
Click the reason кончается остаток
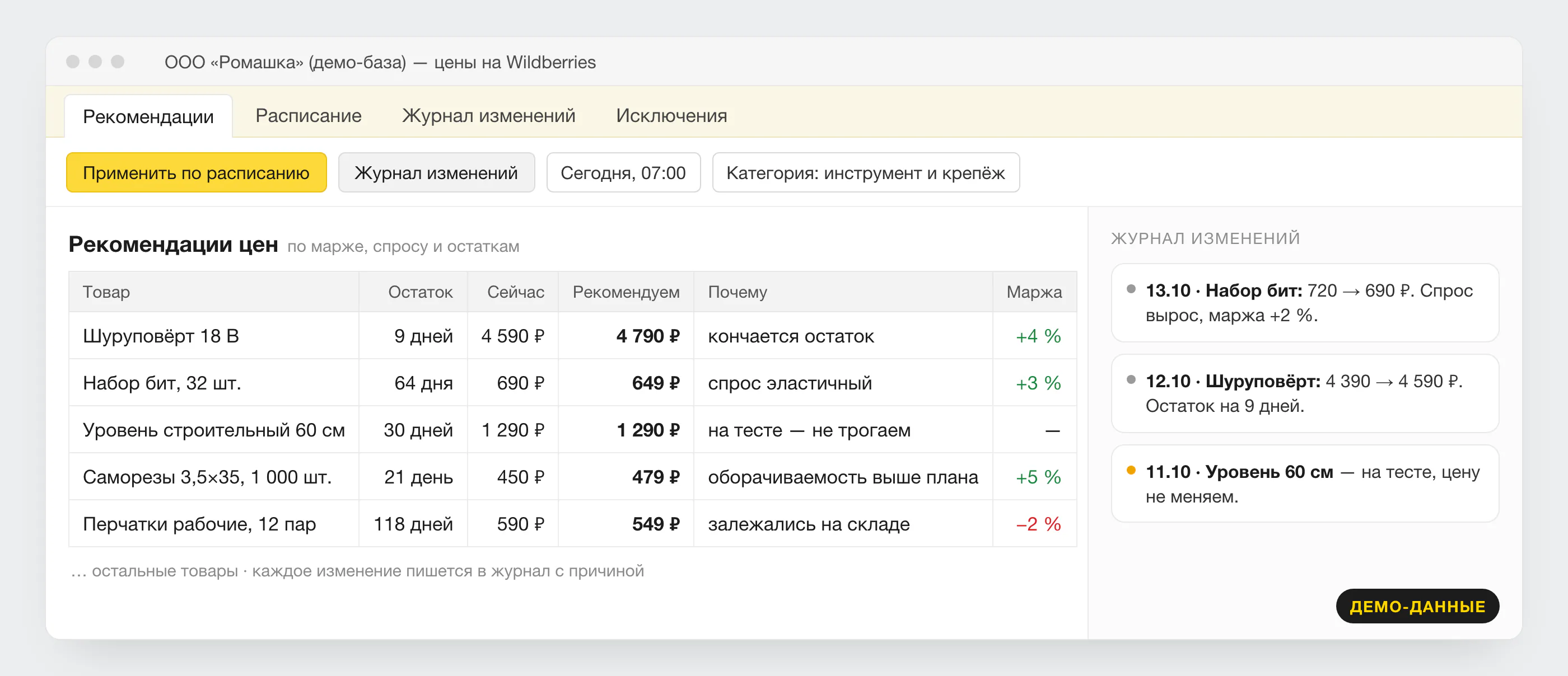coord(791,336)
